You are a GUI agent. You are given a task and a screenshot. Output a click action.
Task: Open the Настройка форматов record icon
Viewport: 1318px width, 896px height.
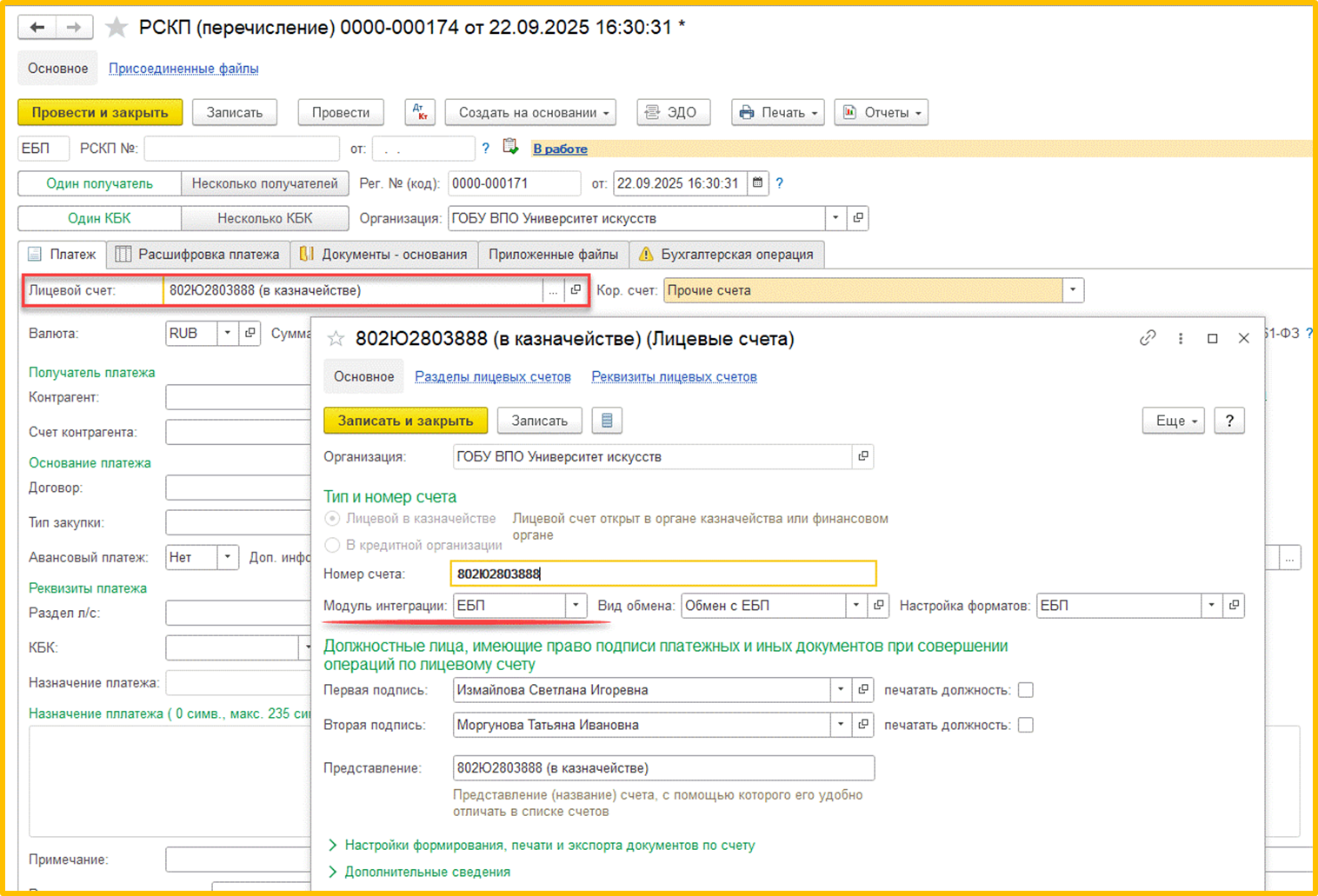point(1234,606)
